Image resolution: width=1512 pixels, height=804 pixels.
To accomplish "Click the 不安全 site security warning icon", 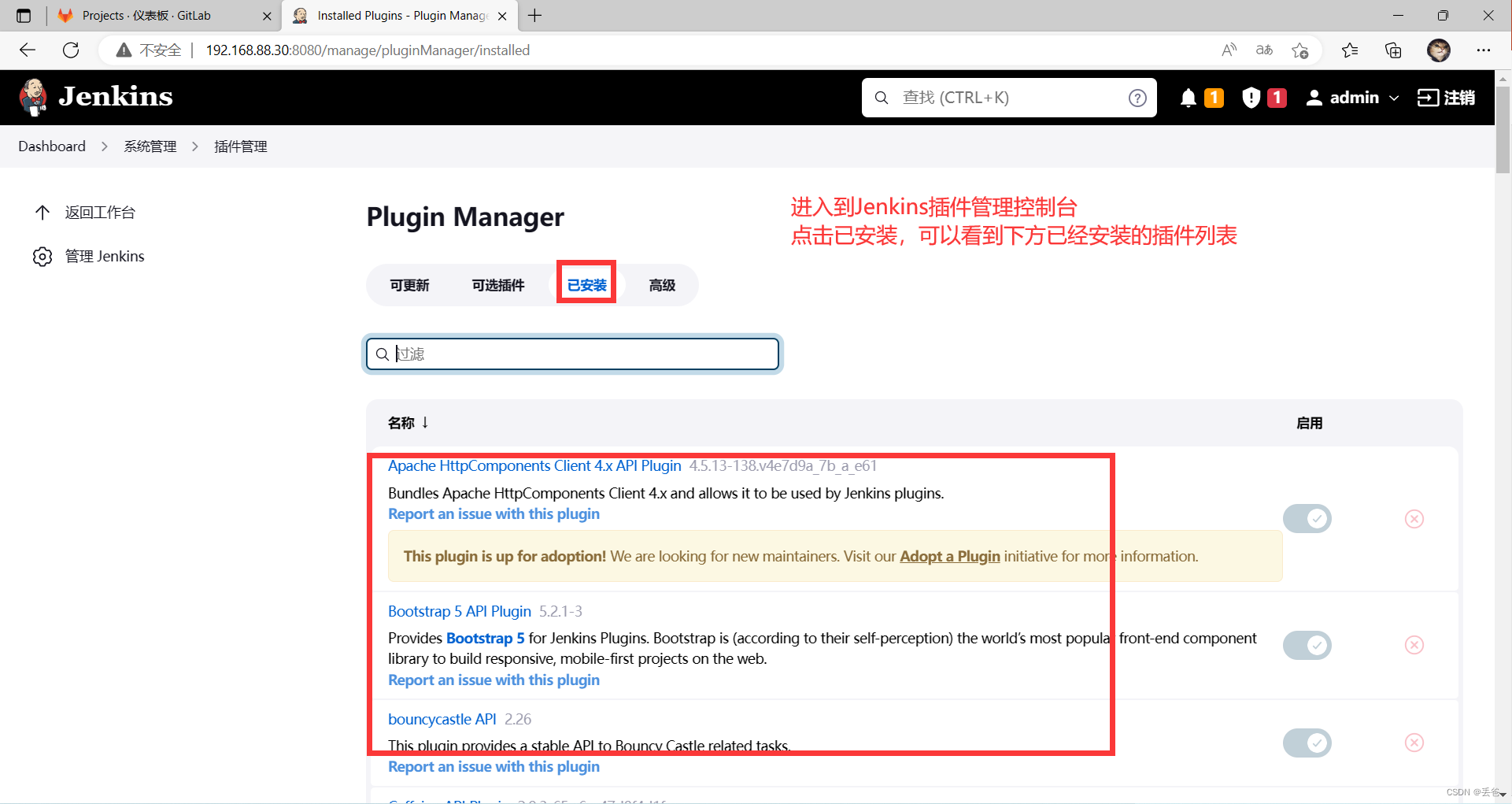I will pos(124,50).
